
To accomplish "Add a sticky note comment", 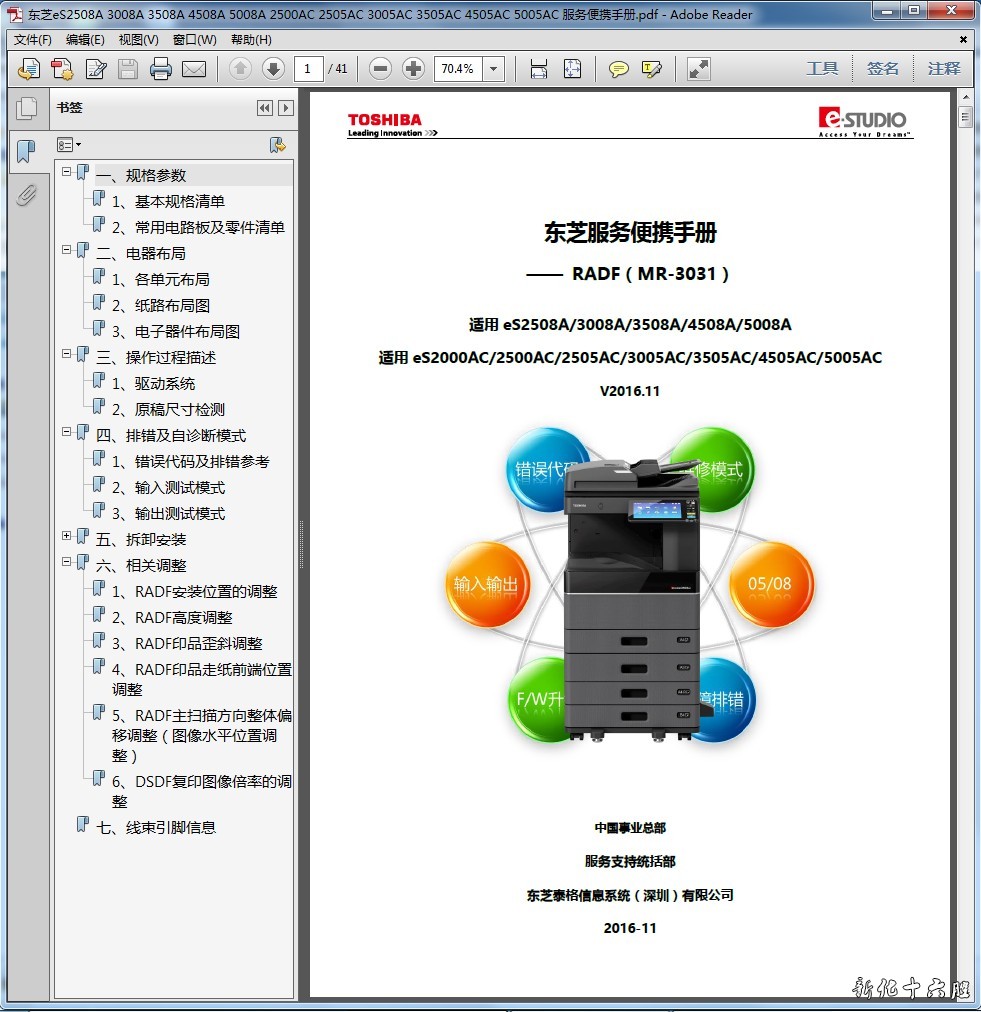I will pos(619,69).
